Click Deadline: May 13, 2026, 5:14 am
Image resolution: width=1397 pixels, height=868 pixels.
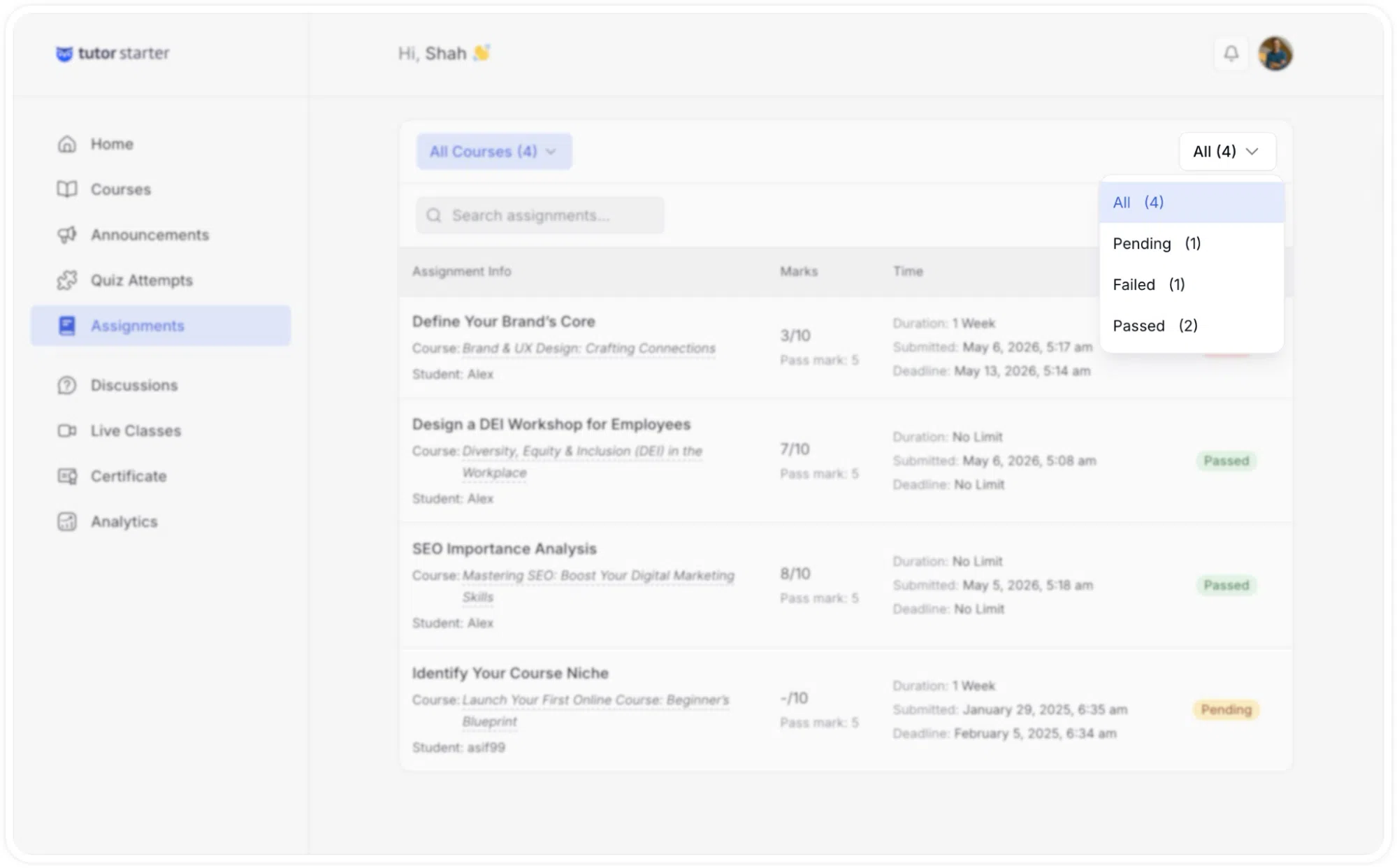[992, 371]
